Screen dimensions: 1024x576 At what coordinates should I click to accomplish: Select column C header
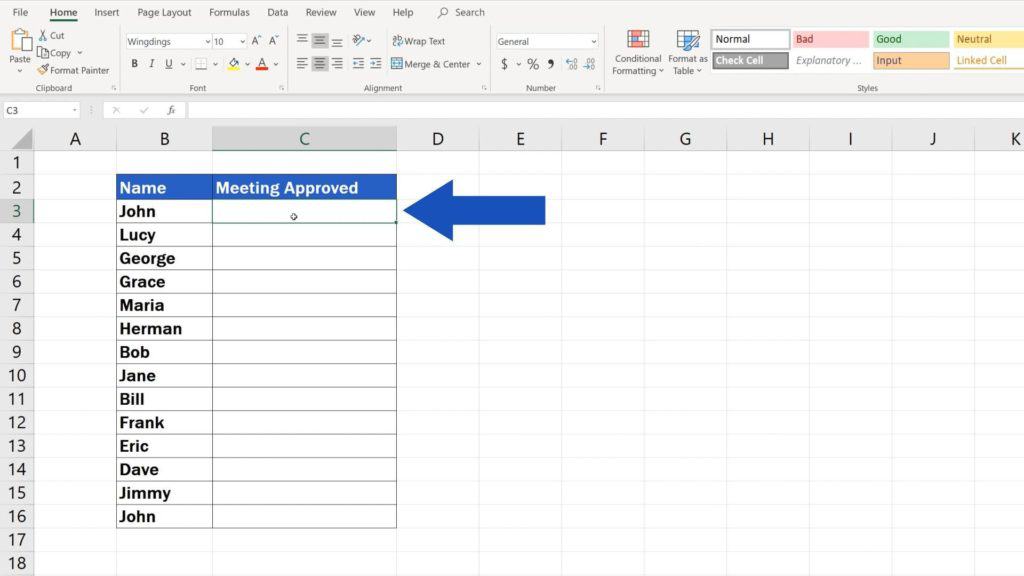click(304, 138)
